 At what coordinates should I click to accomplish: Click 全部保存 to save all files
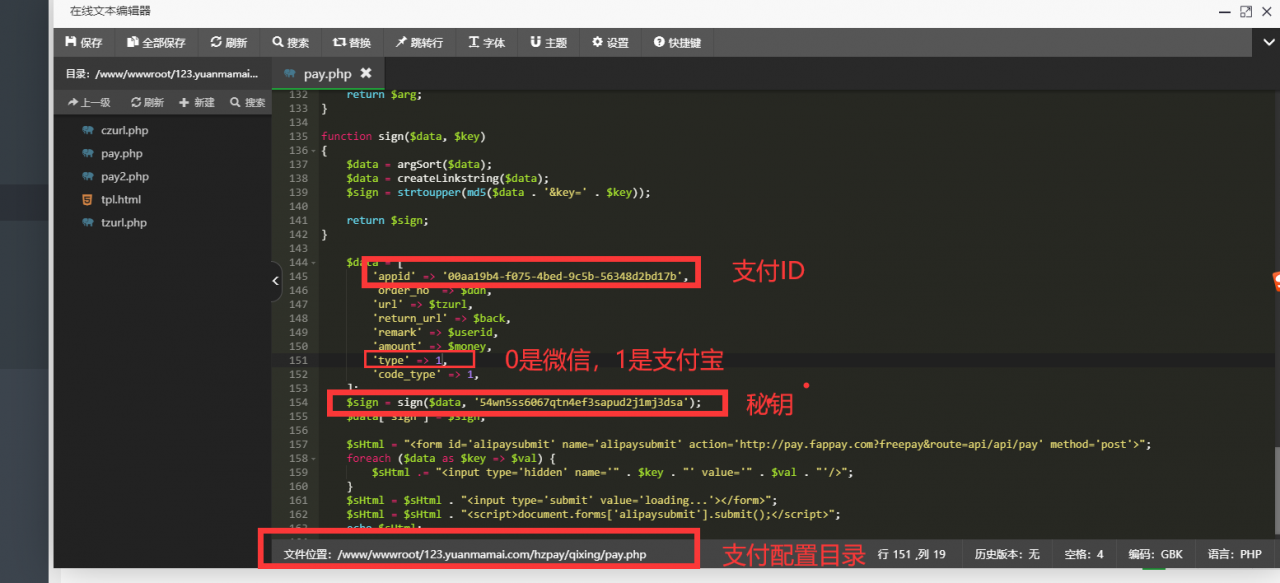tap(156, 43)
